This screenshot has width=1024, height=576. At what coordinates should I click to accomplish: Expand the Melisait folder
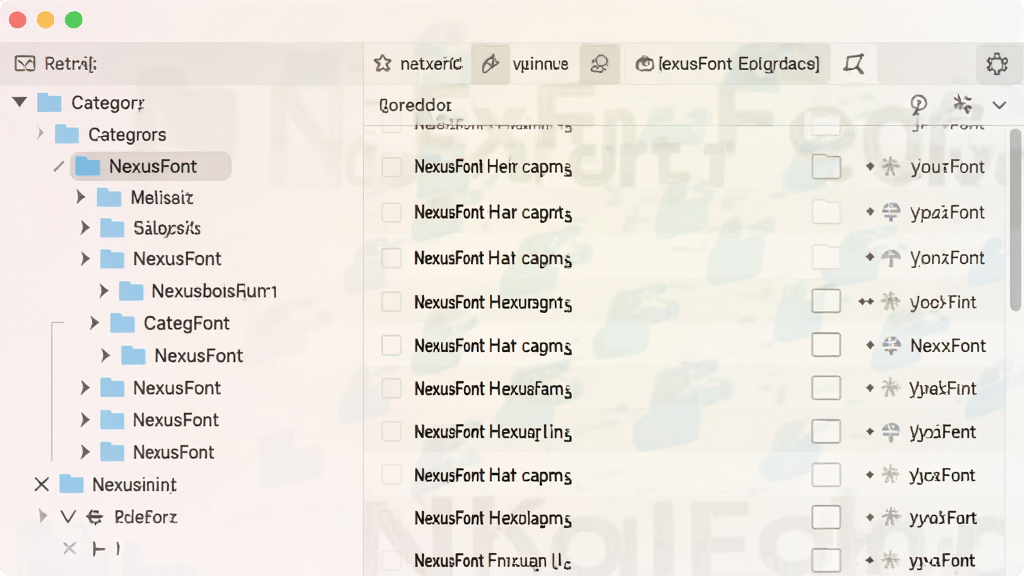(x=81, y=197)
